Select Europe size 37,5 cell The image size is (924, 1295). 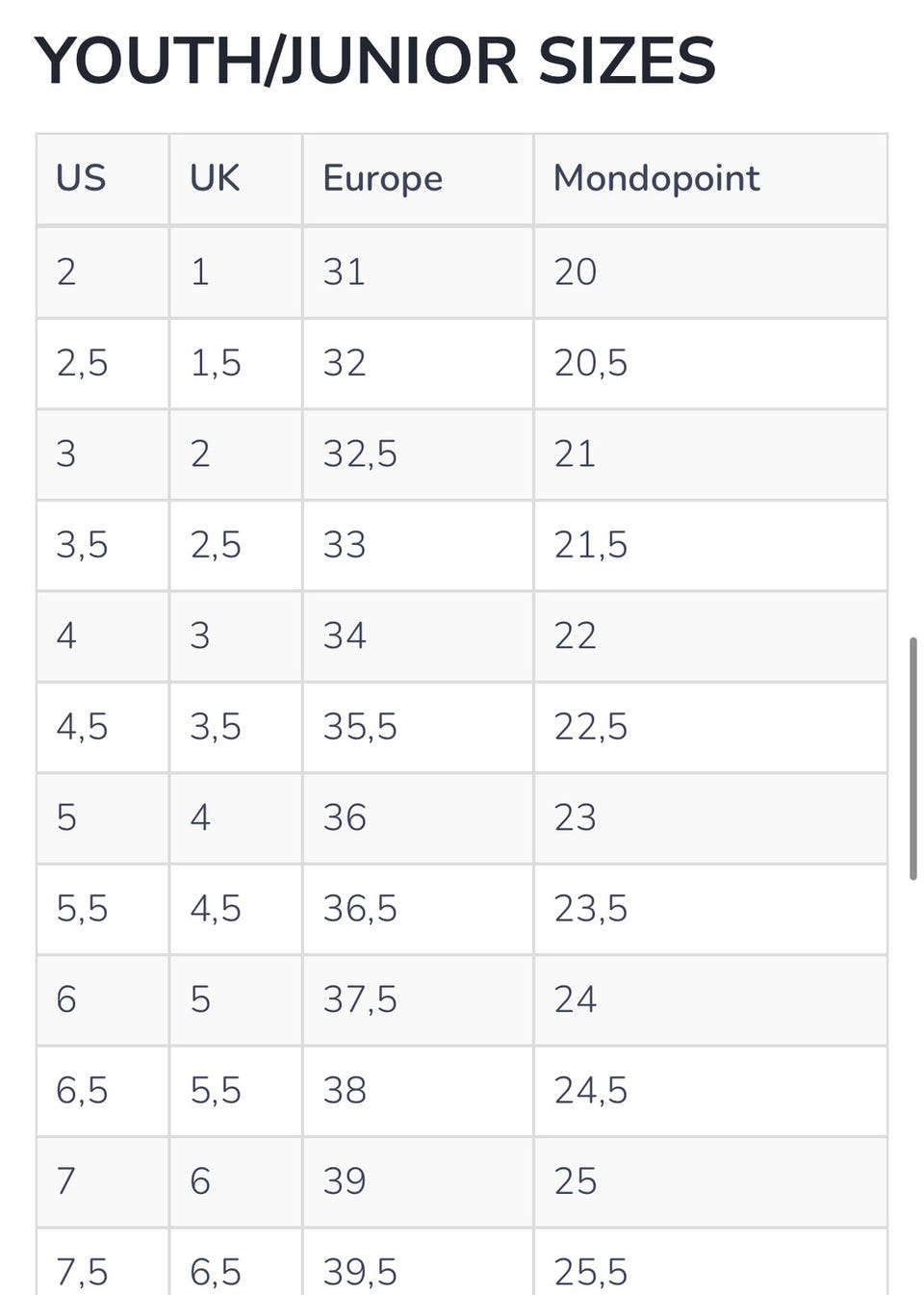pyautogui.click(x=359, y=1000)
